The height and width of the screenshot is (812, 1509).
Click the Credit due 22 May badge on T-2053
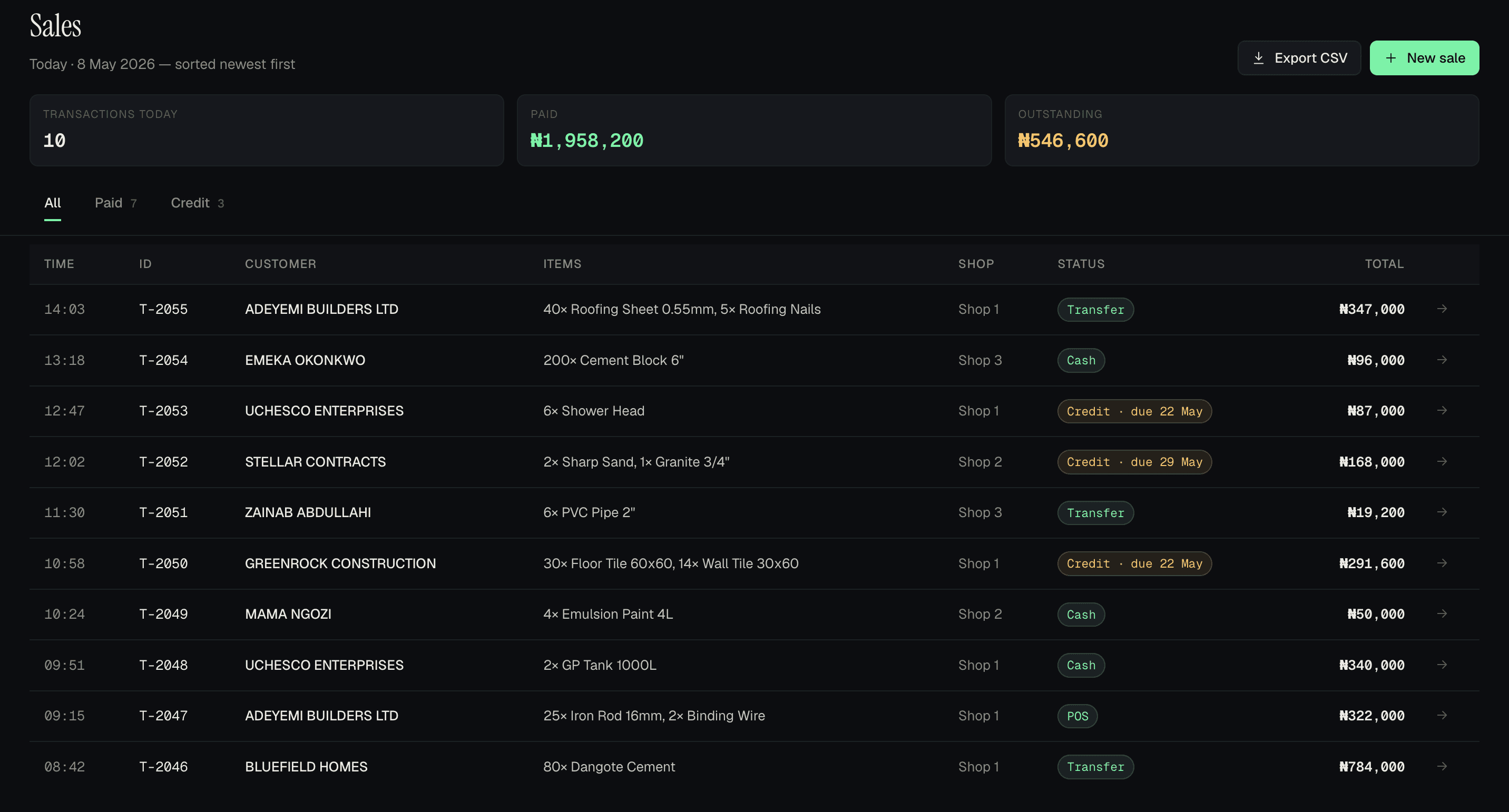click(x=1134, y=411)
